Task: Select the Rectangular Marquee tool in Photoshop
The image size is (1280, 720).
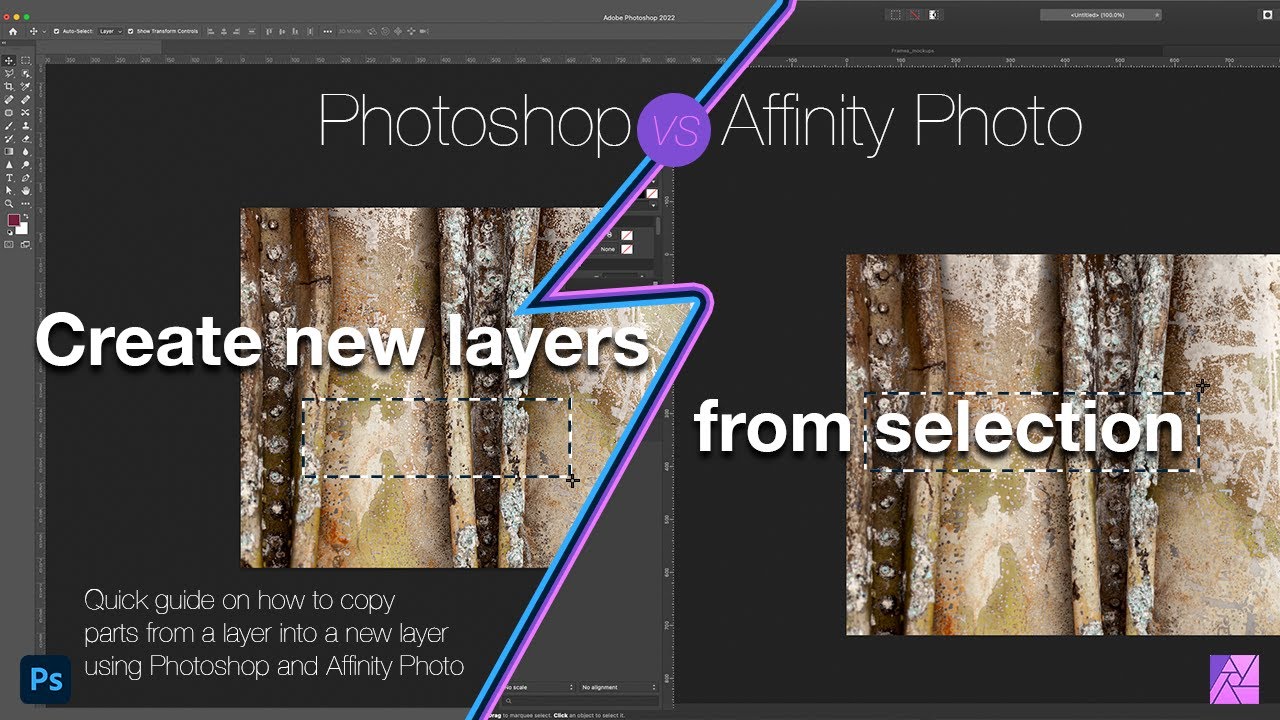Action: [x=25, y=61]
